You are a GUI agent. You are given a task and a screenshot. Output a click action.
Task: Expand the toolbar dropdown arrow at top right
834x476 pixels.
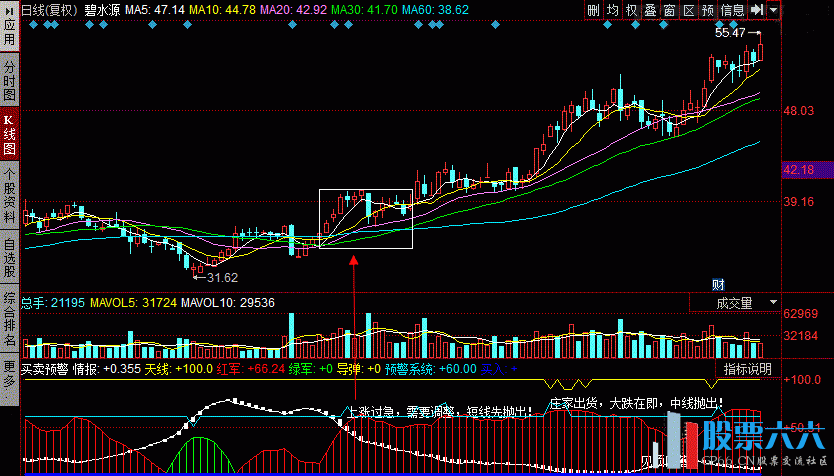775,10
